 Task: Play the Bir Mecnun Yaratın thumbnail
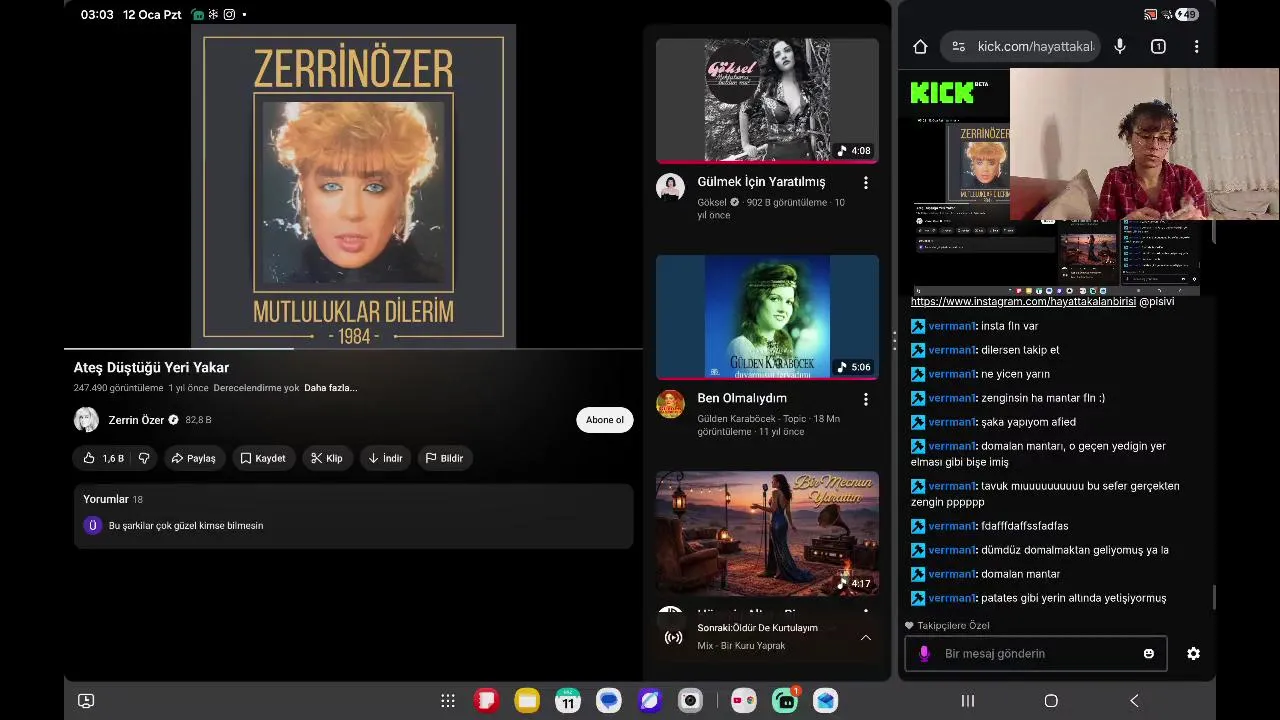767,534
